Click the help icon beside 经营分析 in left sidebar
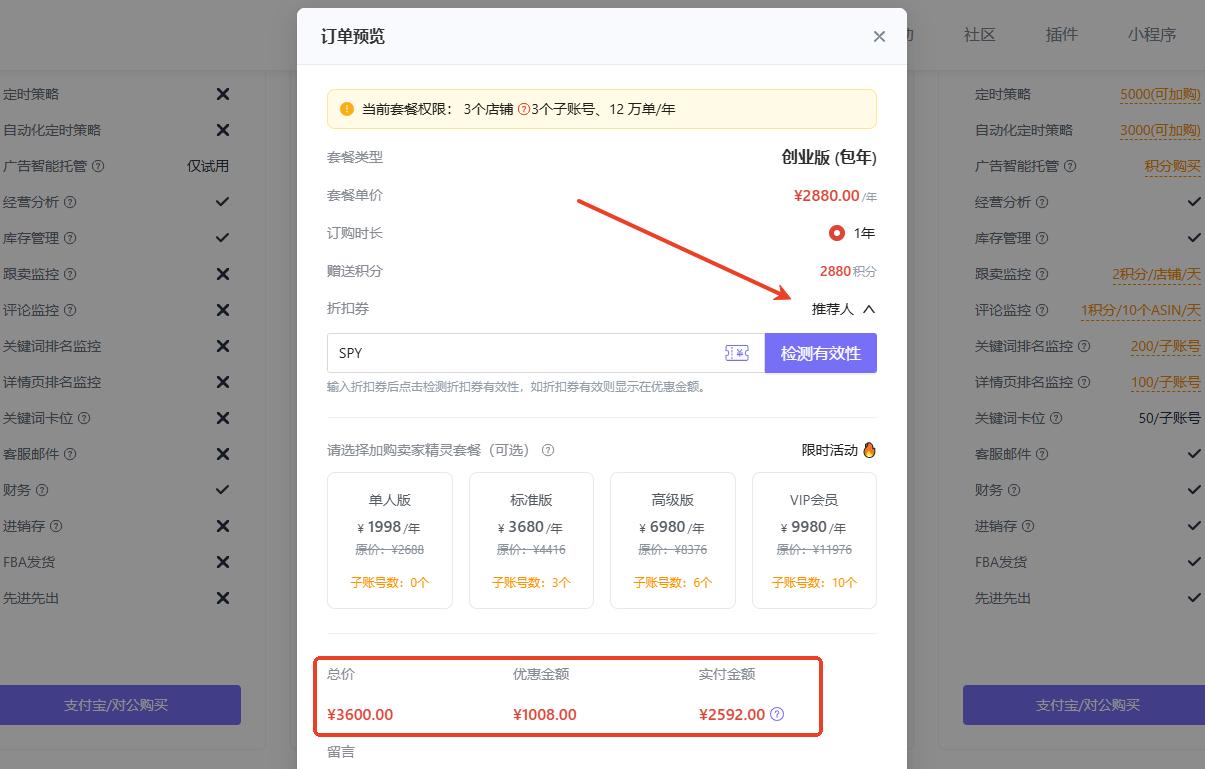Image resolution: width=1205 pixels, height=769 pixels. coord(70,202)
